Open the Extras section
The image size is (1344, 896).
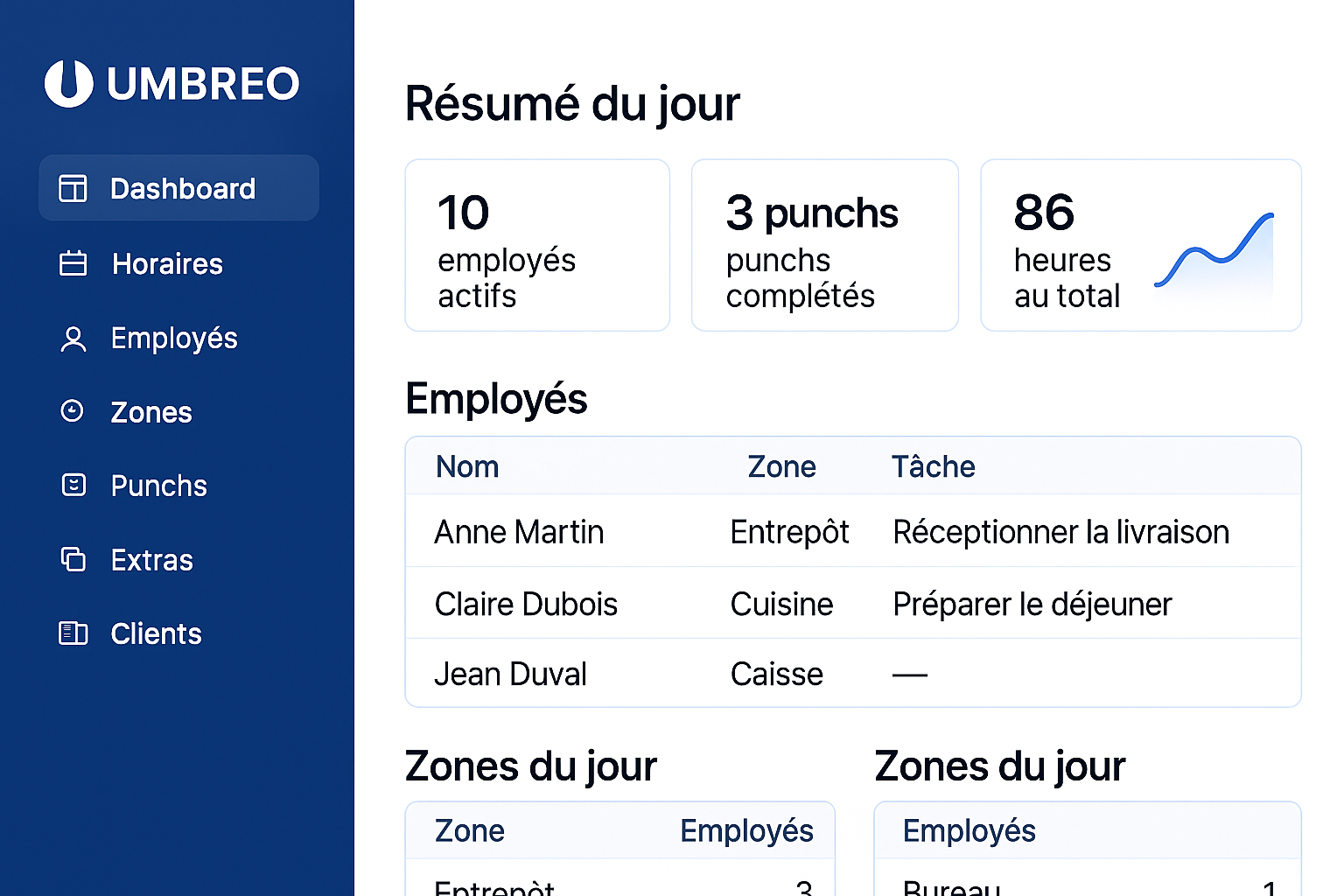click(151, 560)
